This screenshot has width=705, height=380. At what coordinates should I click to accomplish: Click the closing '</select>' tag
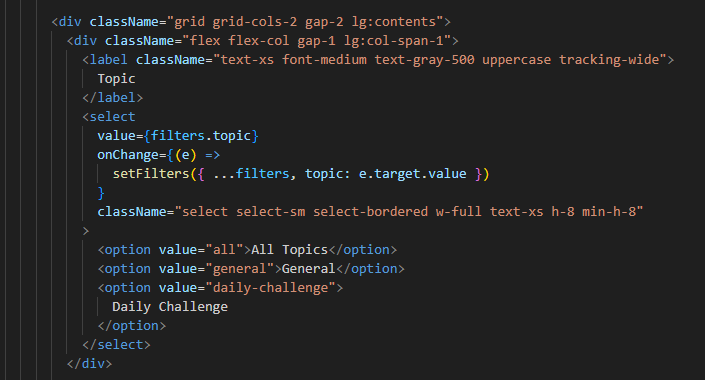click(116, 345)
